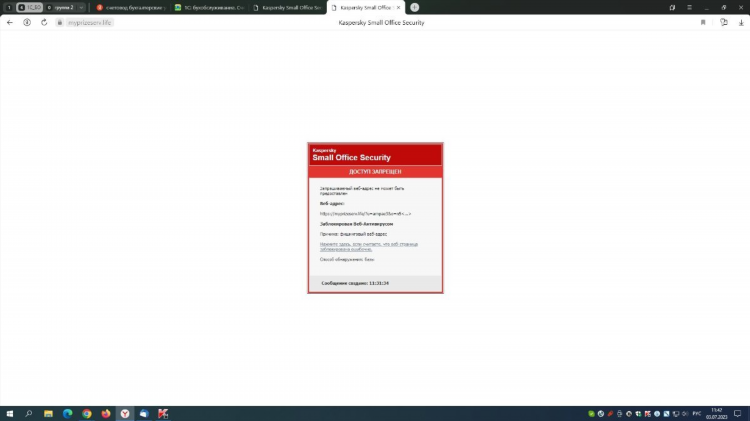750x421 pixels.
Task: Launch Google Chrome from taskbar
Action: [87, 413]
